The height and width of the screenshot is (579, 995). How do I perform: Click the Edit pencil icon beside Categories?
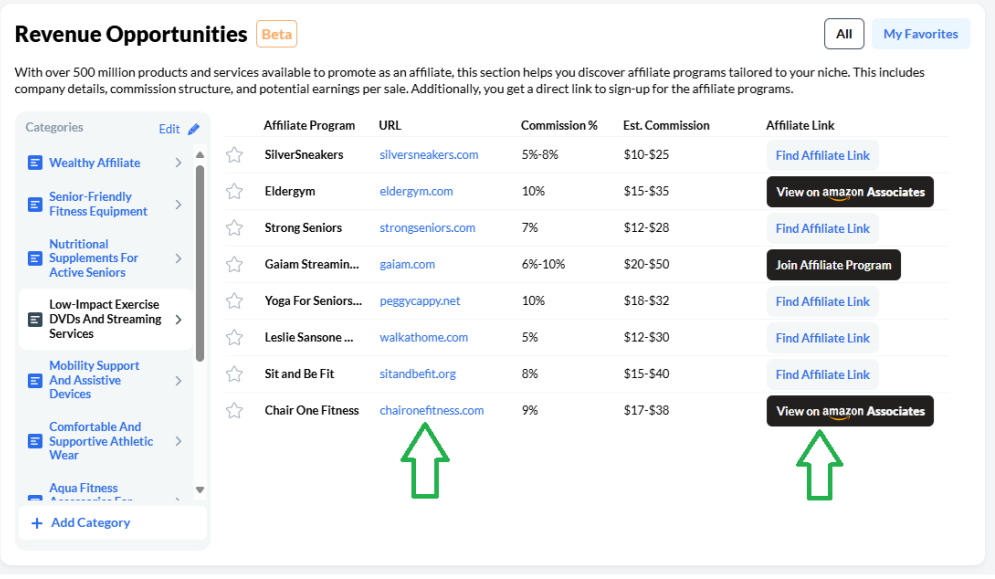point(194,129)
